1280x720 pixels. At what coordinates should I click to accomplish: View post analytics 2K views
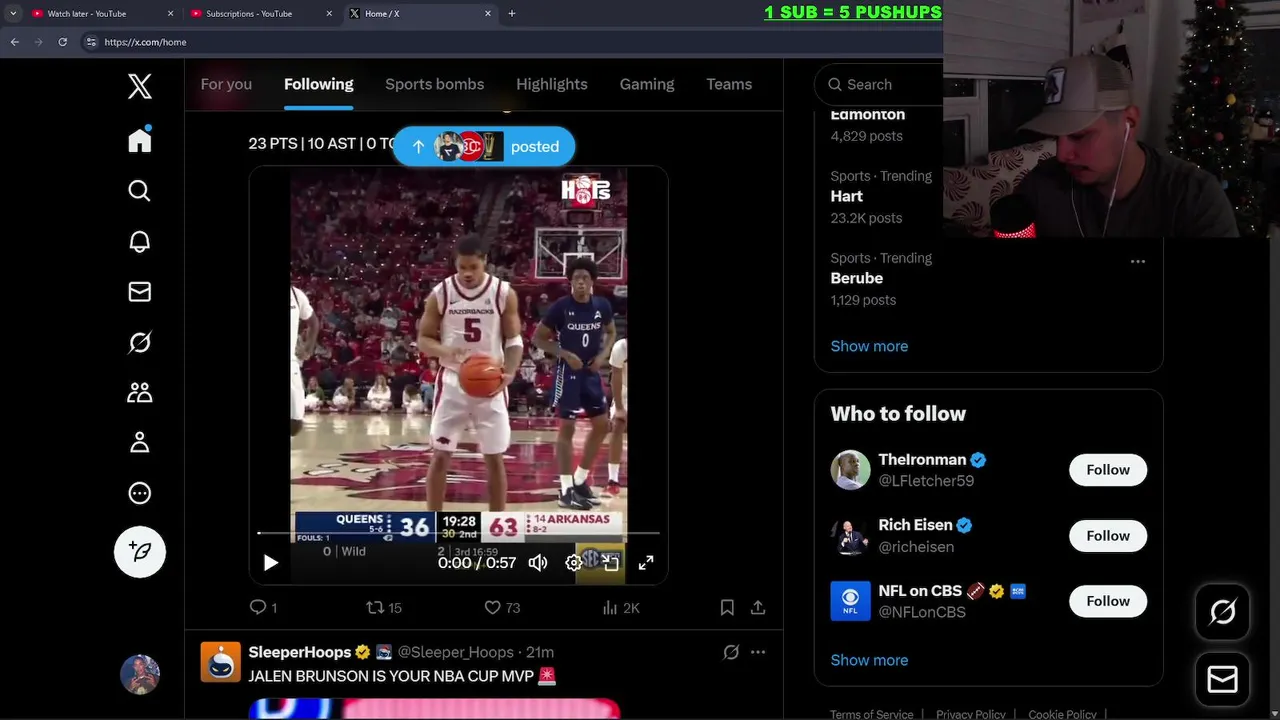click(621, 607)
